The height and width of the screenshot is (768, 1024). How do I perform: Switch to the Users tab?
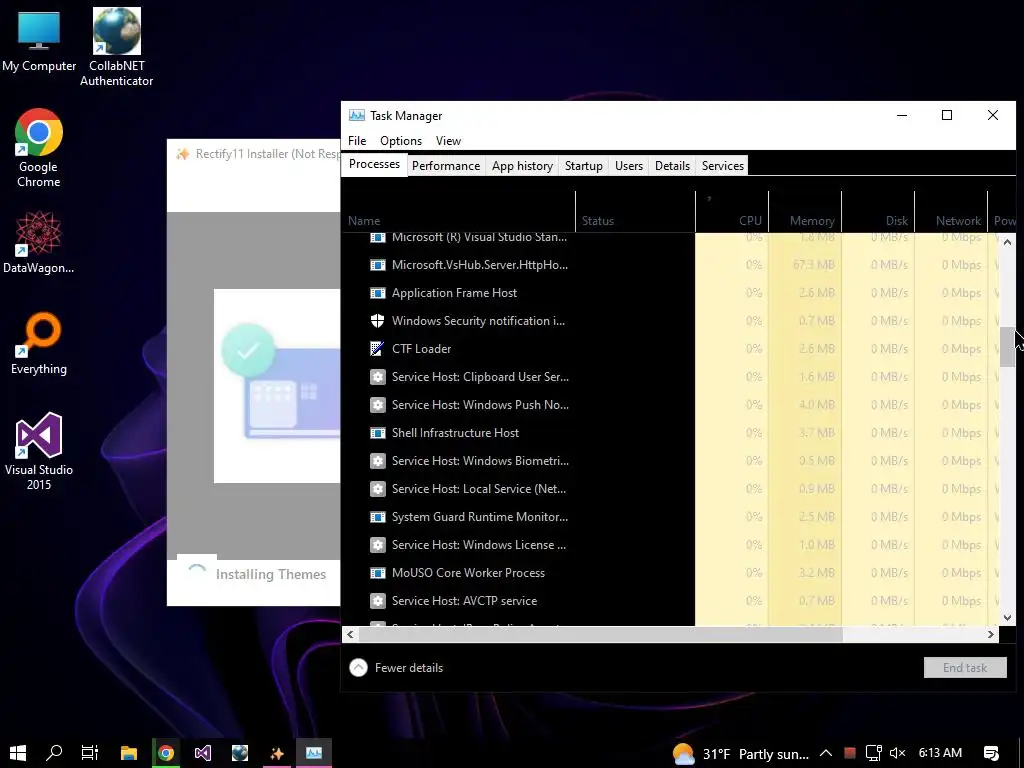[x=629, y=166]
